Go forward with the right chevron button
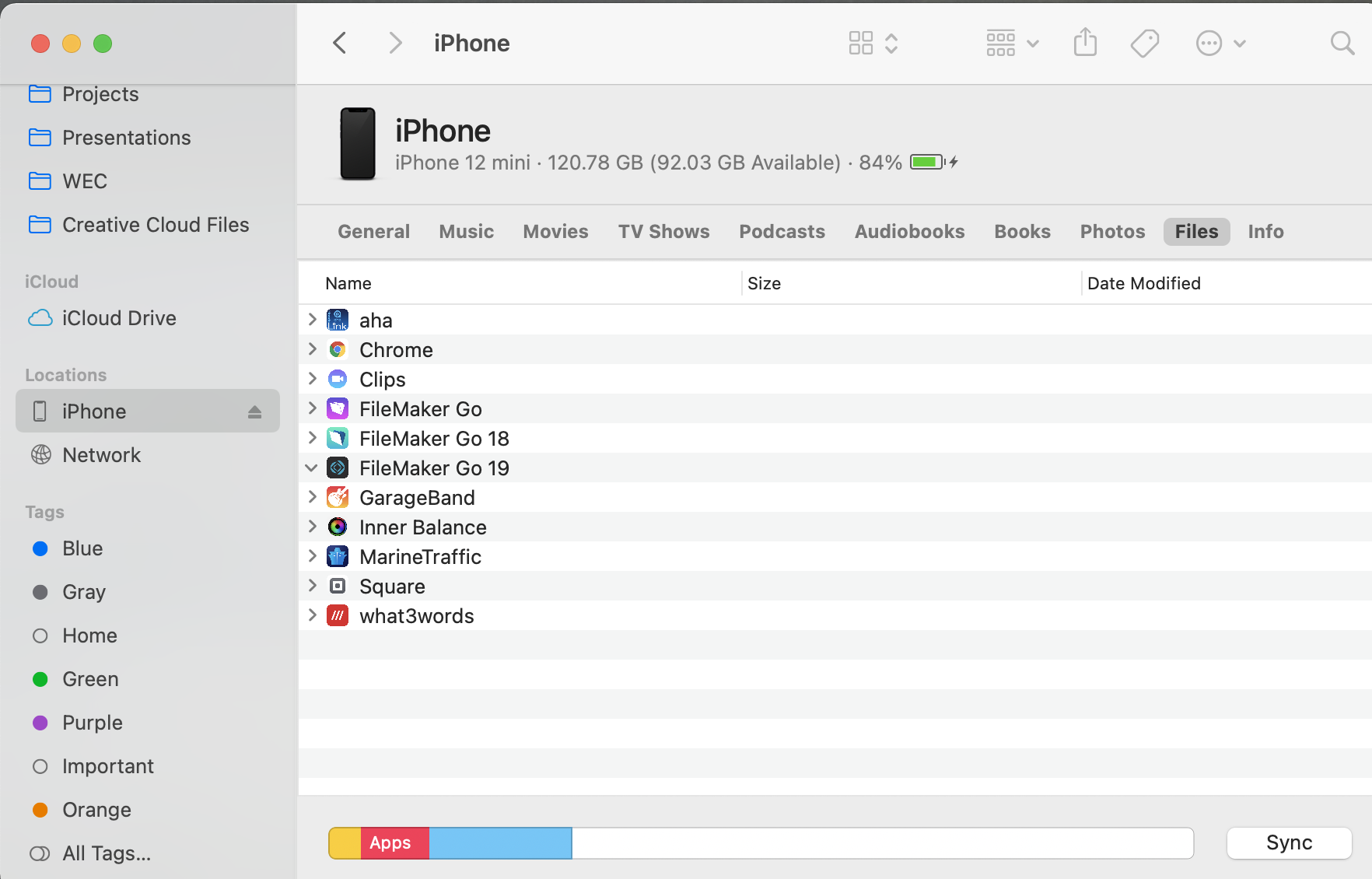This screenshot has width=1372, height=879. pyautogui.click(x=395, y=43)
